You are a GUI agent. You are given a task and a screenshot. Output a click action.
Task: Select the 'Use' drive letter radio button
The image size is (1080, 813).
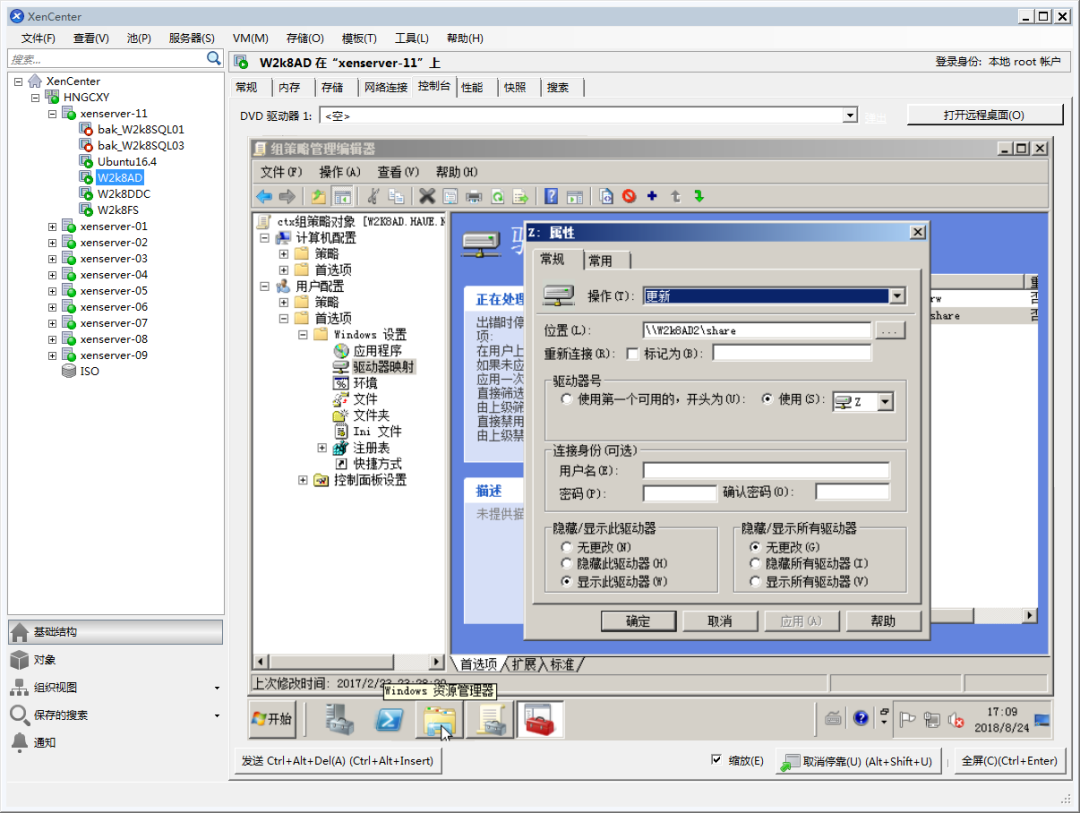(x=767, y=400)
